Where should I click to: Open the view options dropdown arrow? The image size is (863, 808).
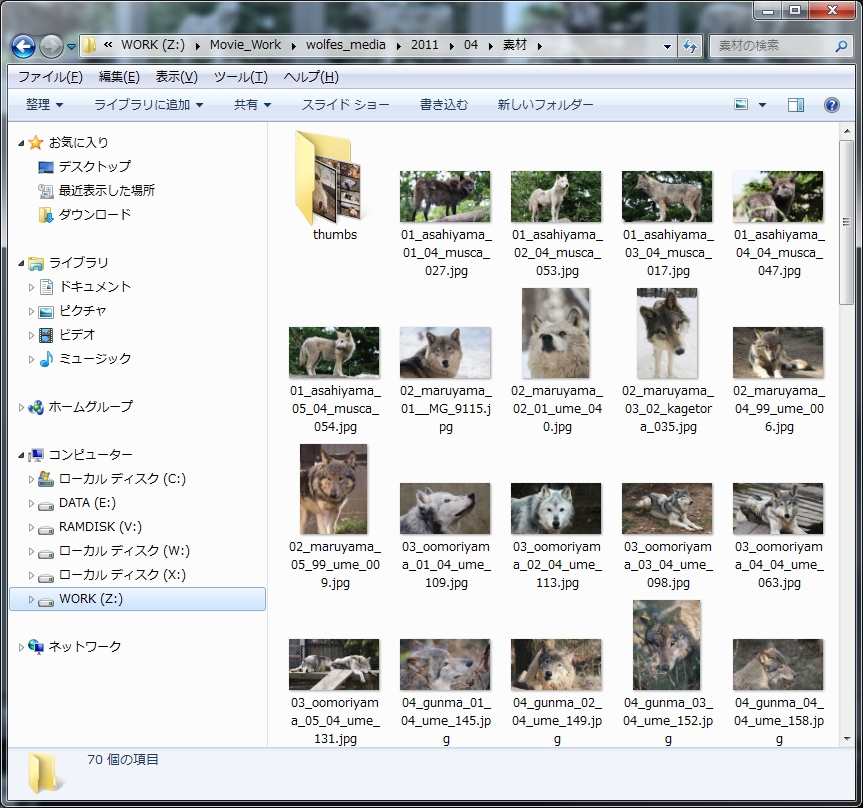tap(762, 105)
